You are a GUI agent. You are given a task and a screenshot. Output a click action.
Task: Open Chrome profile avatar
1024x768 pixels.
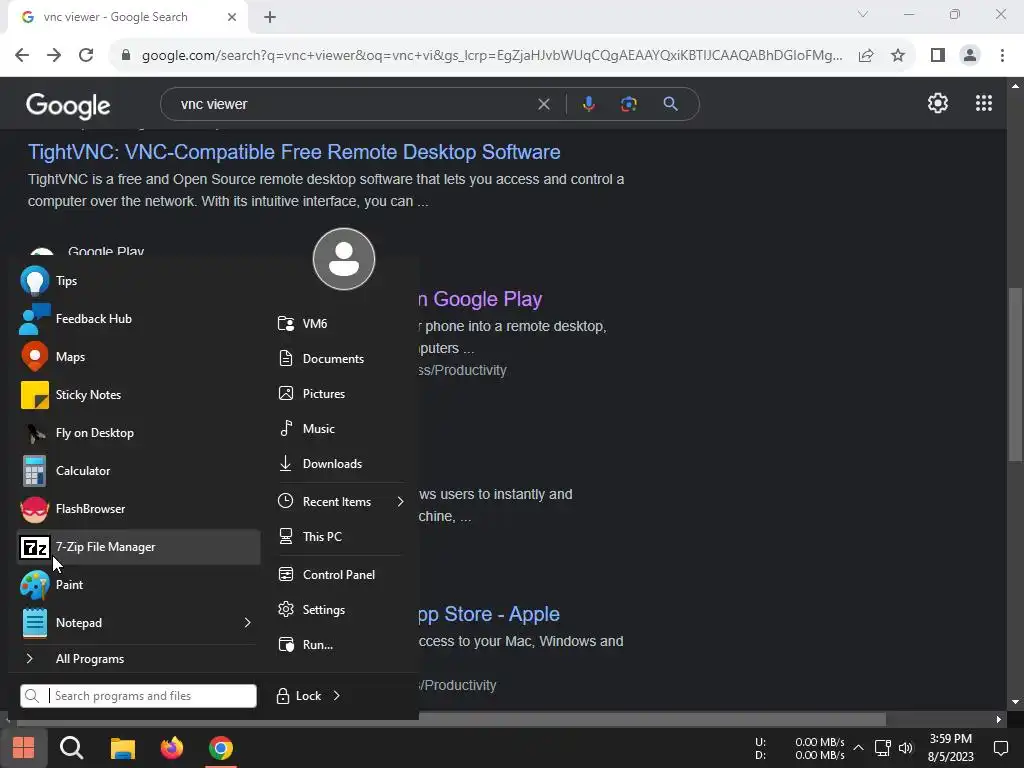click(x=970, y=56)
